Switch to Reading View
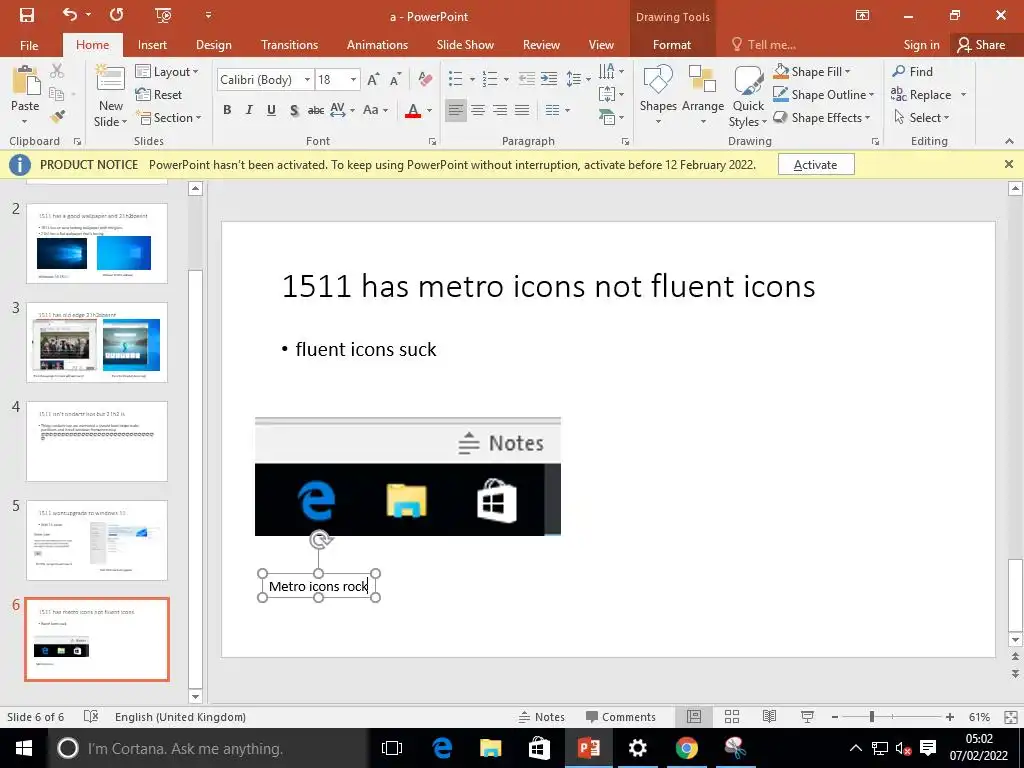 tap(770, 717)
